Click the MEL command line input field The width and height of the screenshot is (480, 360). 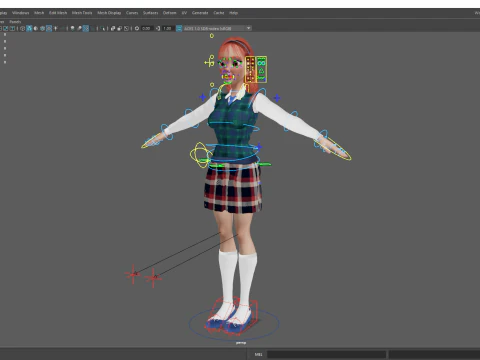(327, 354)
